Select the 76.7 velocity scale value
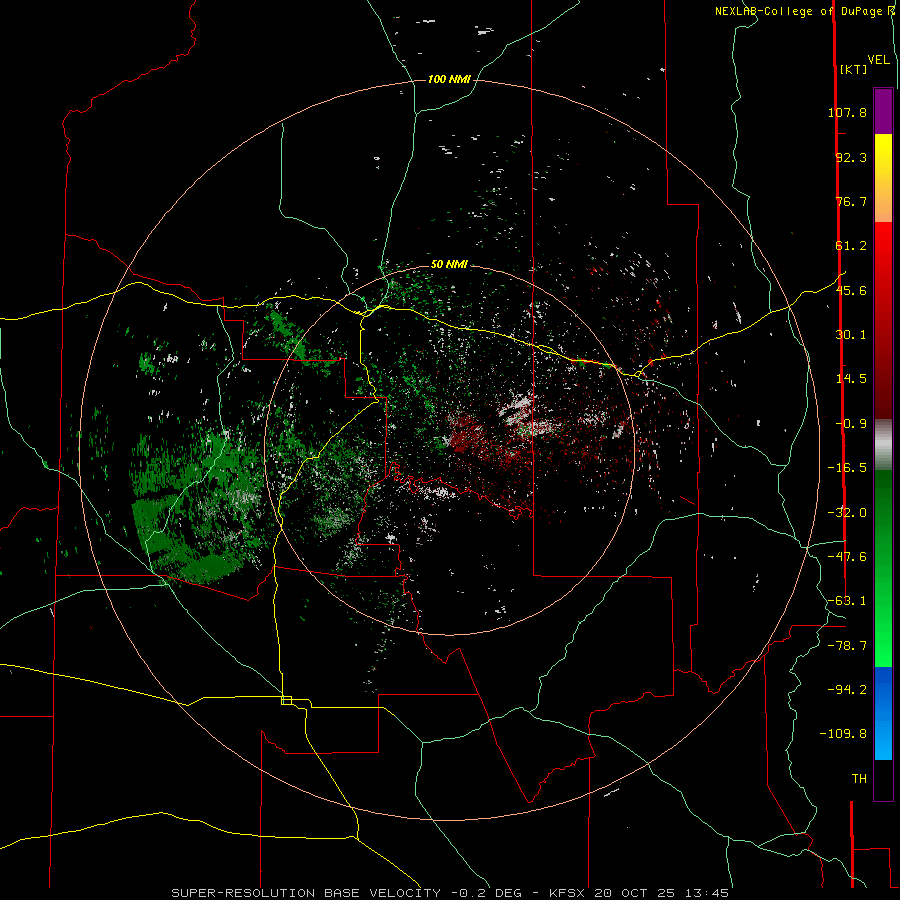 [x=851, y=201]
